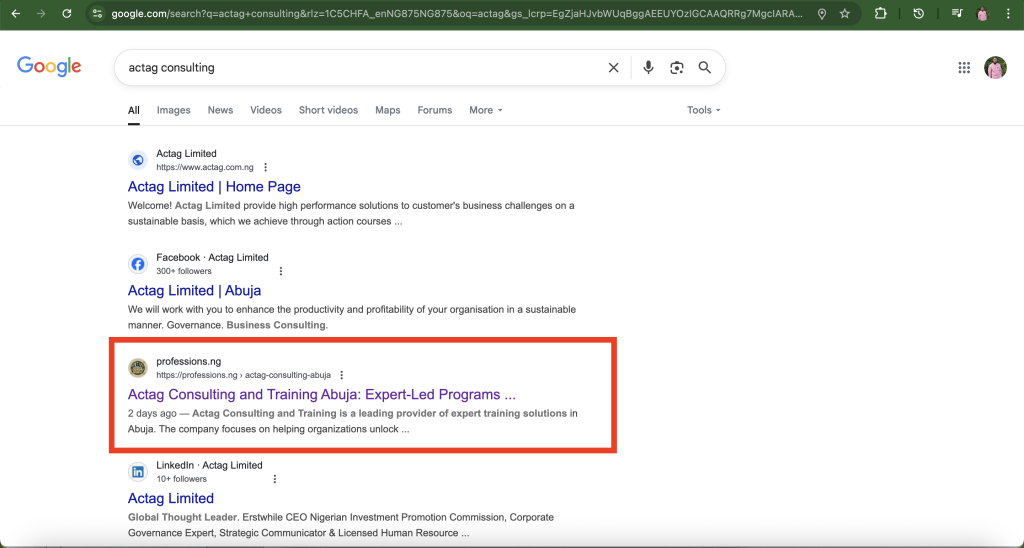
Task: Click the 'Facebook · Actag Limited' source name
Action: [x=212, y=257]
